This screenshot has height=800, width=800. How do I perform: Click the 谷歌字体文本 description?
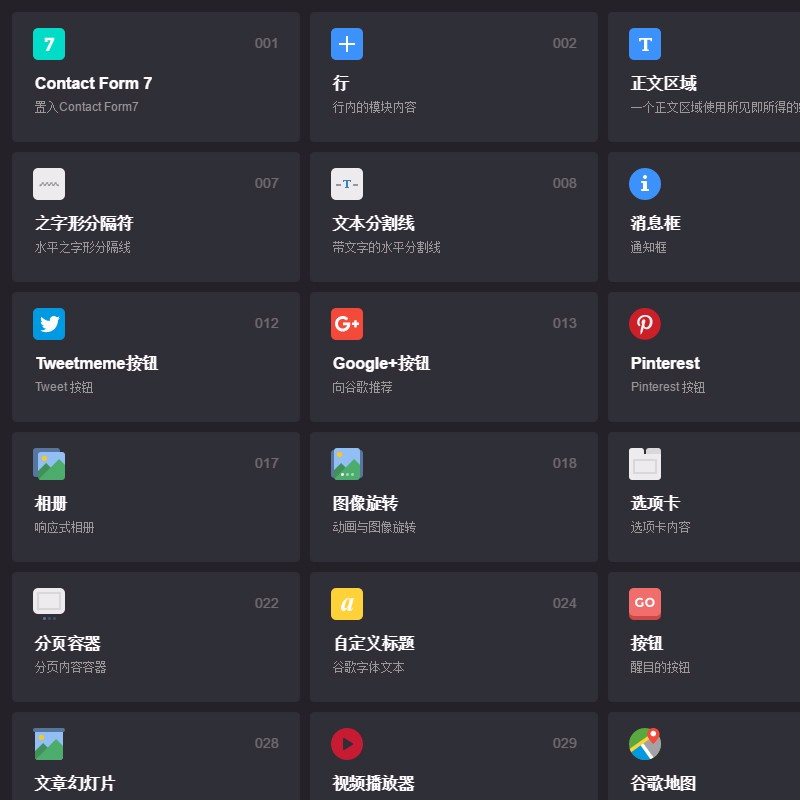(368, 667)
